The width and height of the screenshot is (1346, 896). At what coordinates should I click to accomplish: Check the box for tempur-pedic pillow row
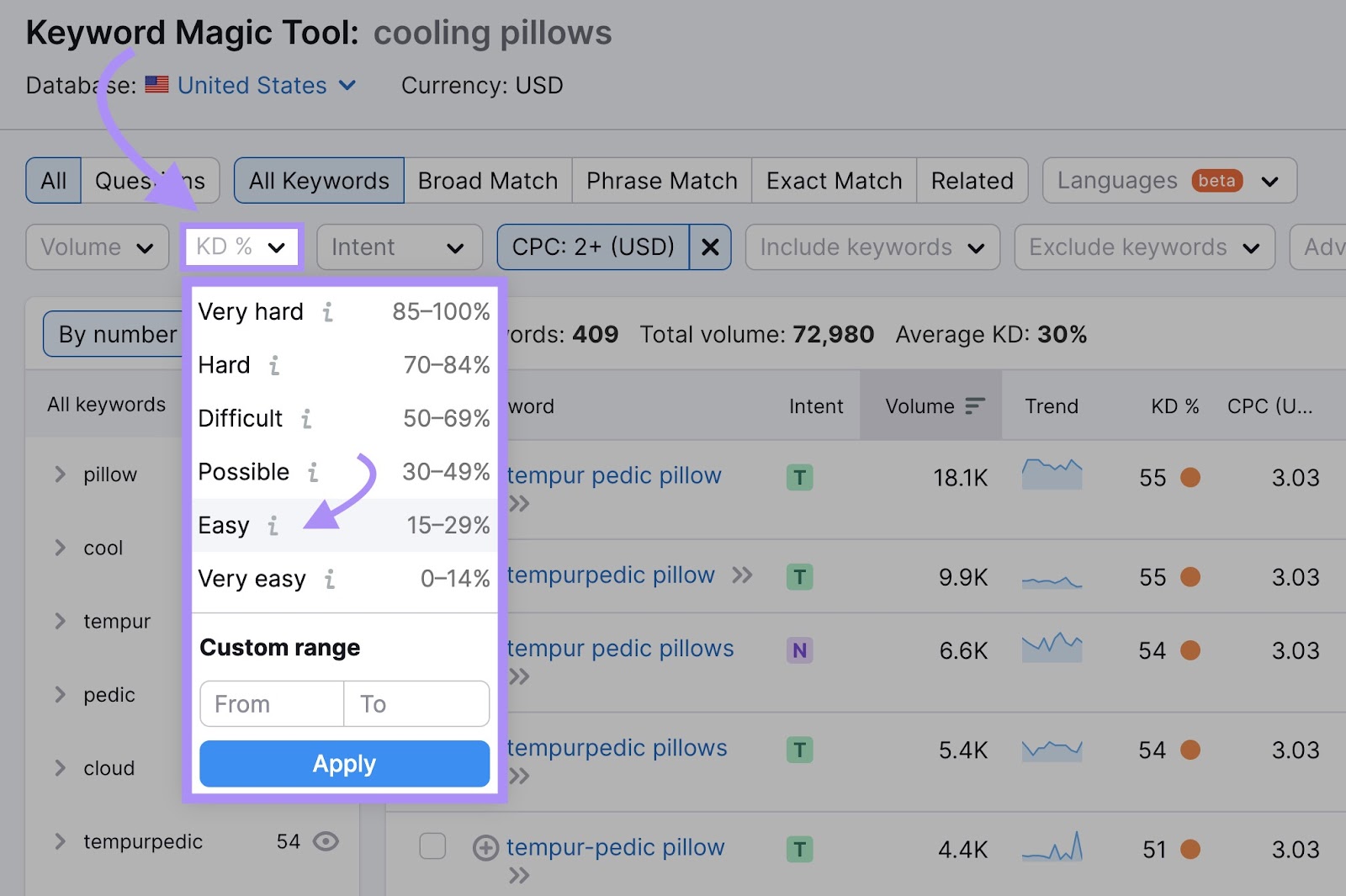pyautogui.click(x=432, y=846)
